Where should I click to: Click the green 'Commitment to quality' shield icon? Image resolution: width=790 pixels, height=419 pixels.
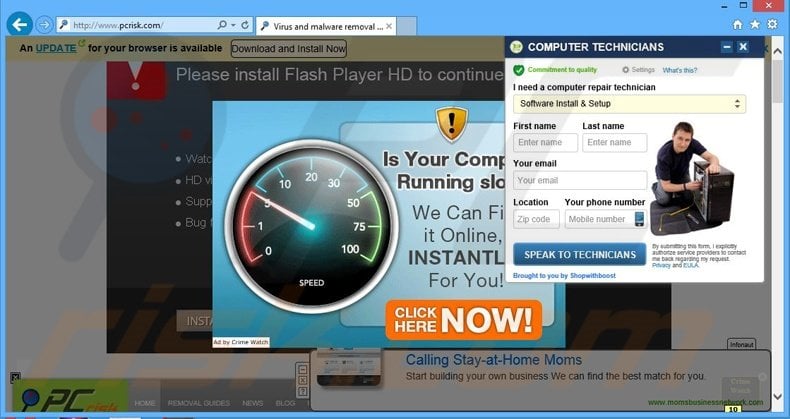click(518, 70)
